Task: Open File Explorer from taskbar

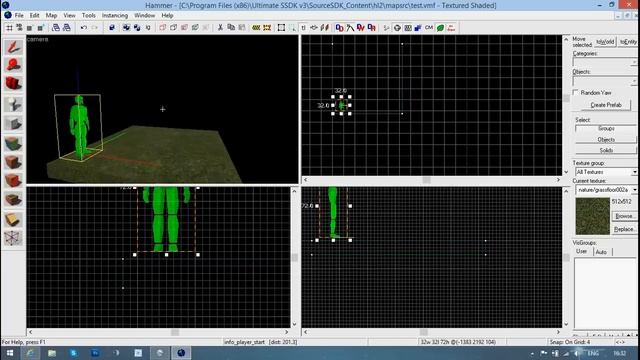Action: click(x=52, y=353)
